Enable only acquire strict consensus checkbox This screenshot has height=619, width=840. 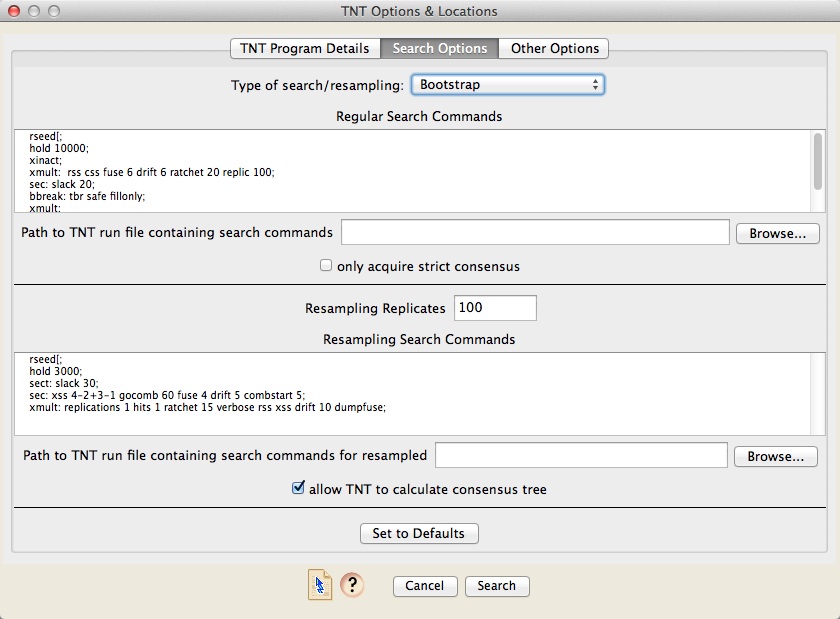pyautogui.click(x=326, y=265)
